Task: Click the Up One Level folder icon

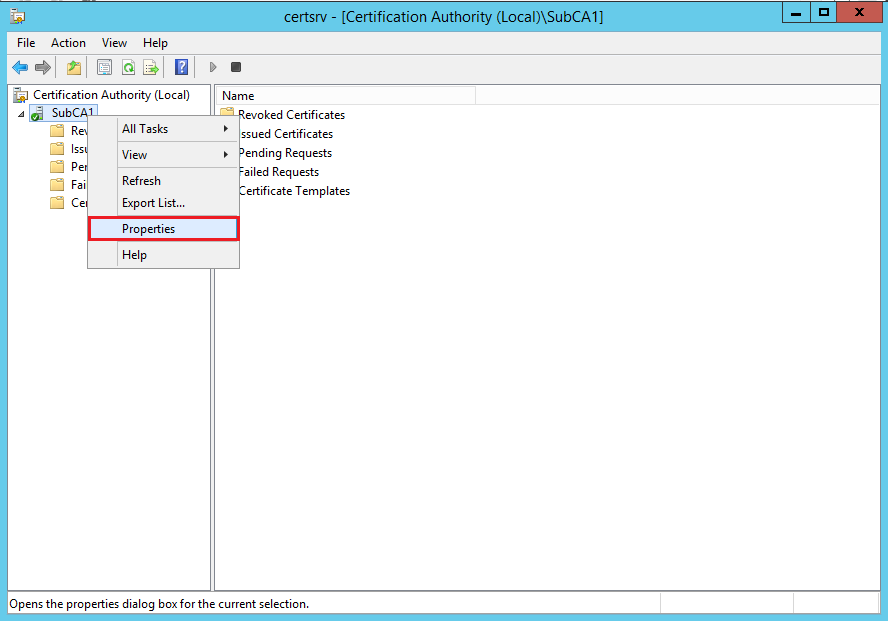Action: point(74,67)
